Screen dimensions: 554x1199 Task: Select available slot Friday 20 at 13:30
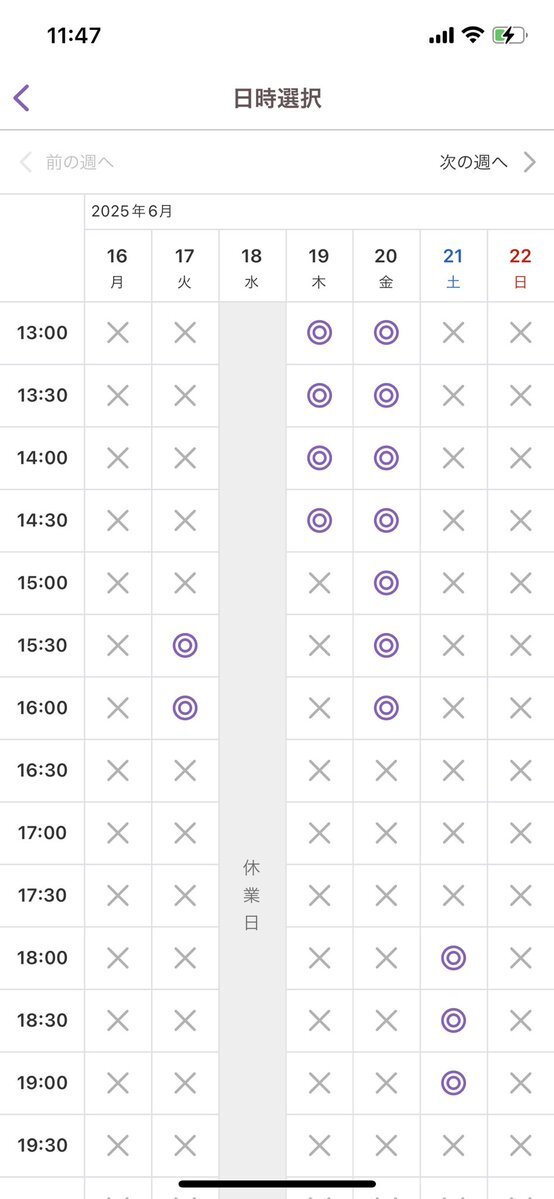(x=386, y=395)
